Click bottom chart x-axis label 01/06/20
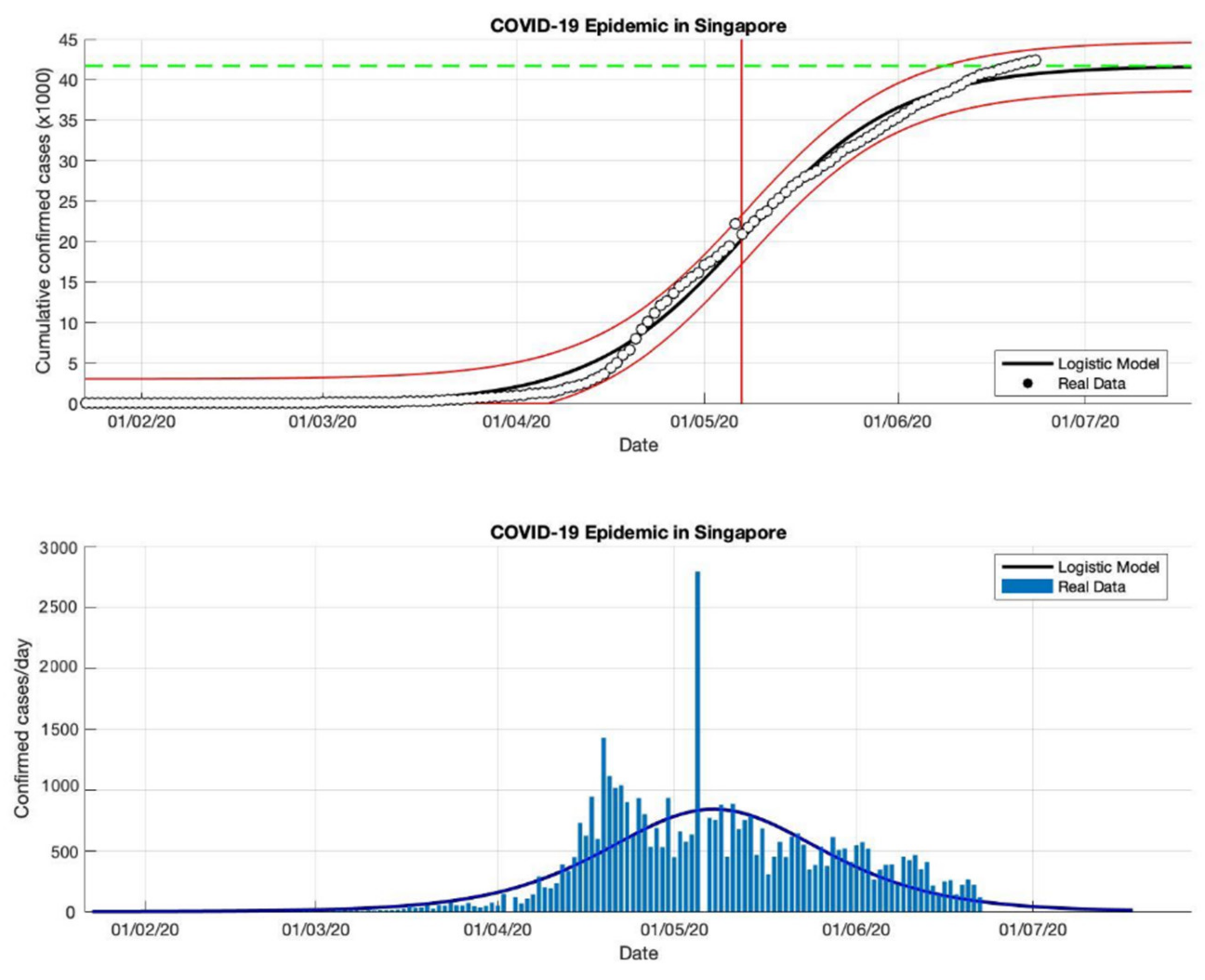Screen dimensions: 1205x980 click(856, 929)
